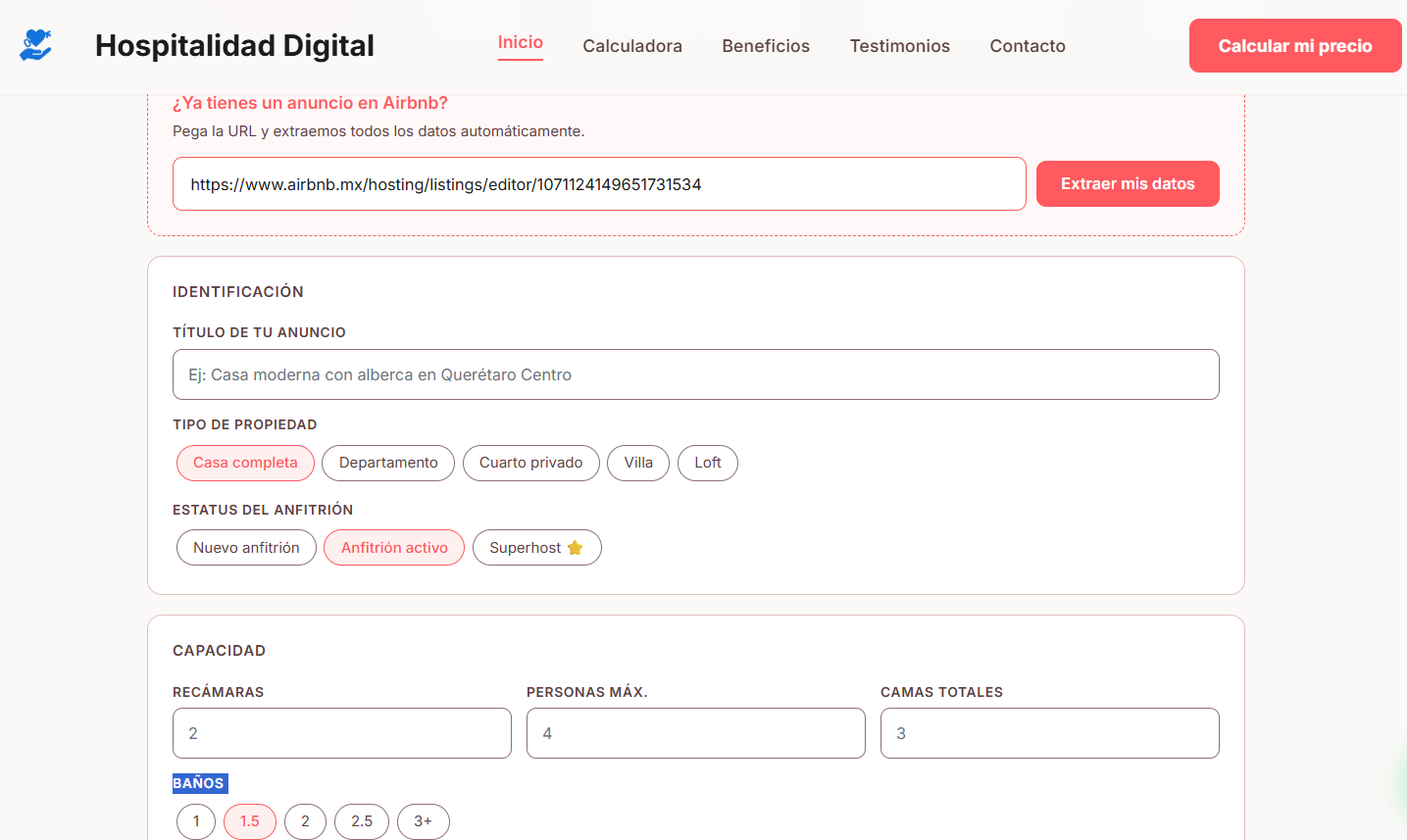Click the Calcular mi precio button
The width and height of the screenshot is (1407, 840).
(x=1295, y=46)
